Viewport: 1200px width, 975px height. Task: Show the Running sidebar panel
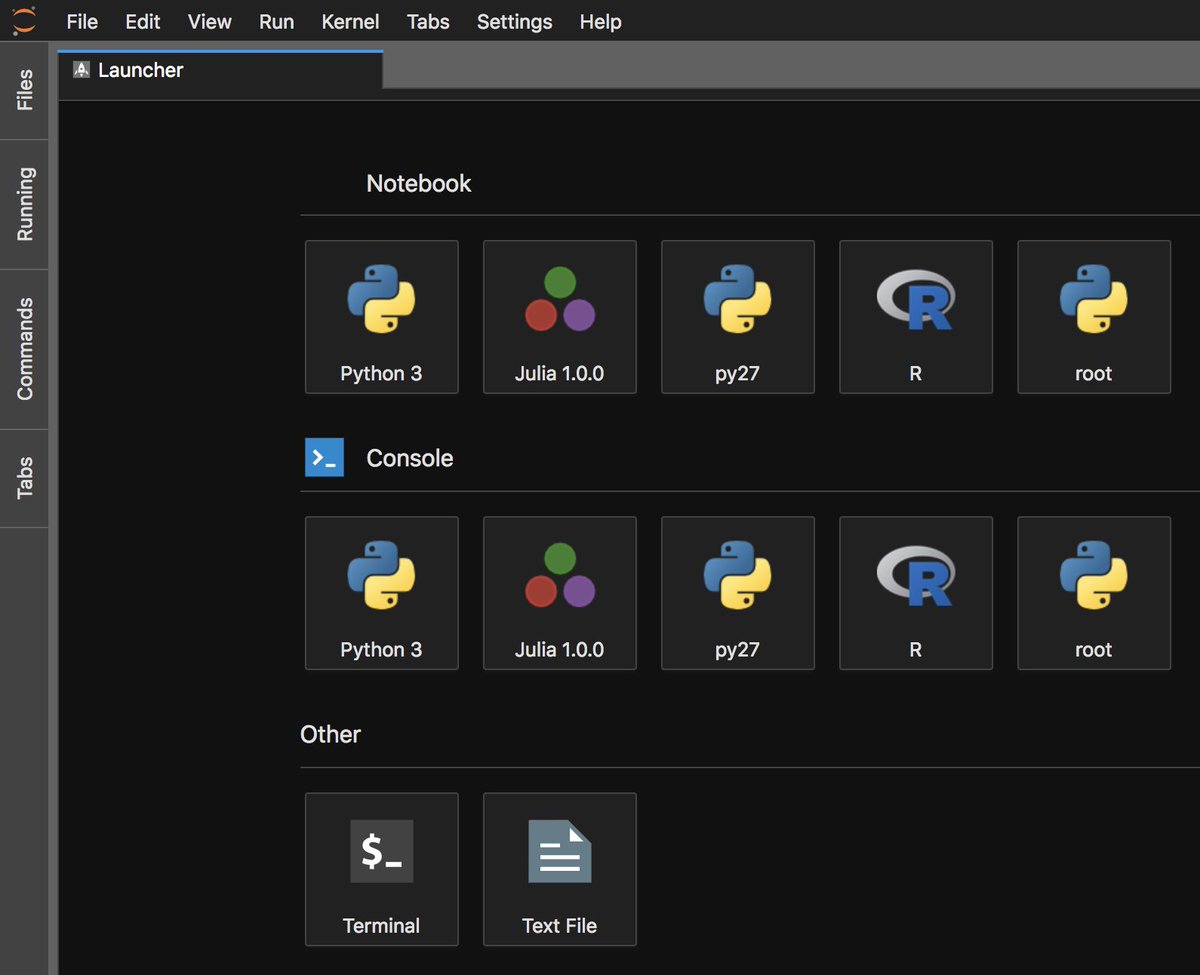pyautogui.click(x=24, y=204)
